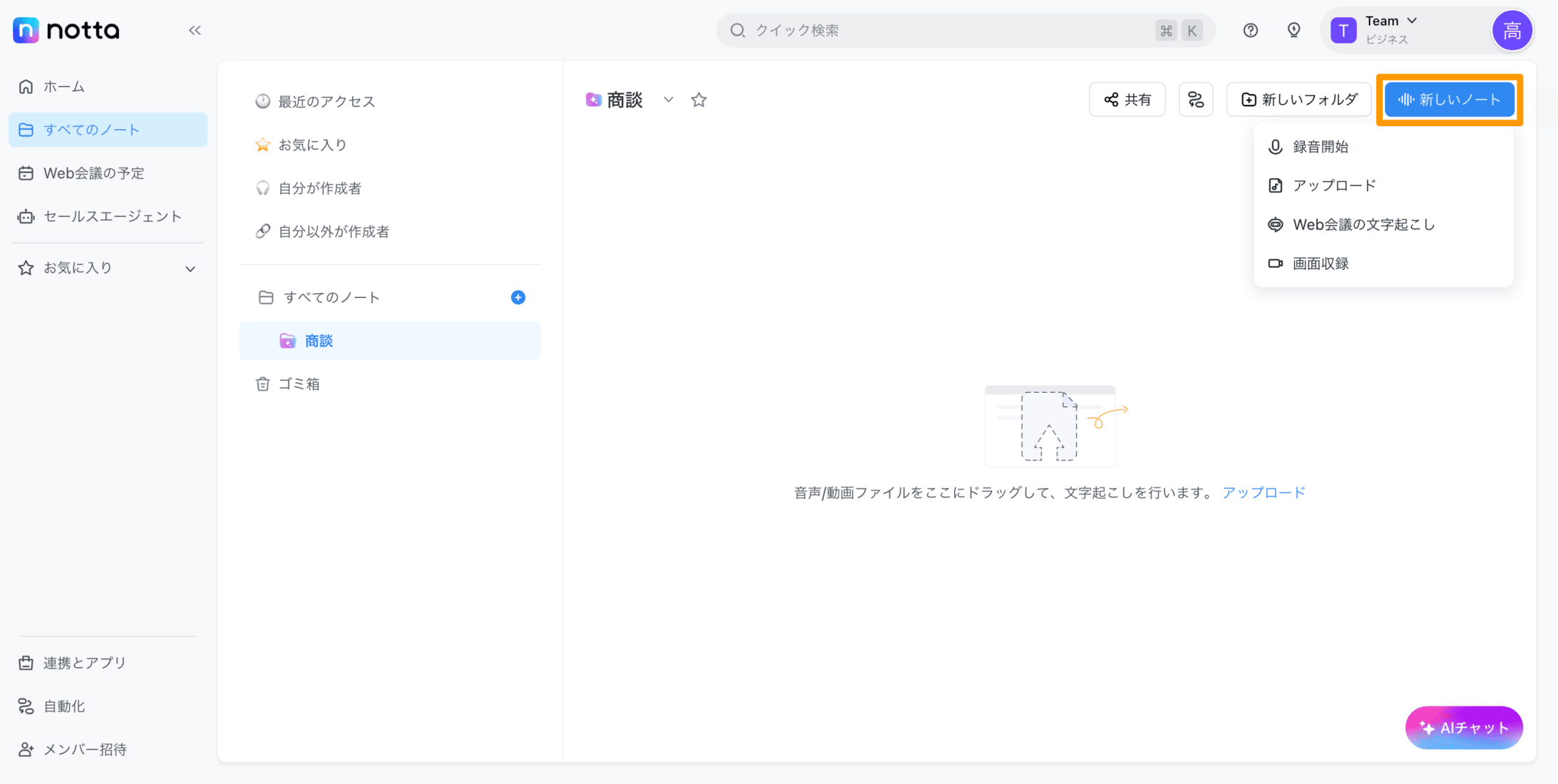Select the 商談 folder in tree

point(390,341)
